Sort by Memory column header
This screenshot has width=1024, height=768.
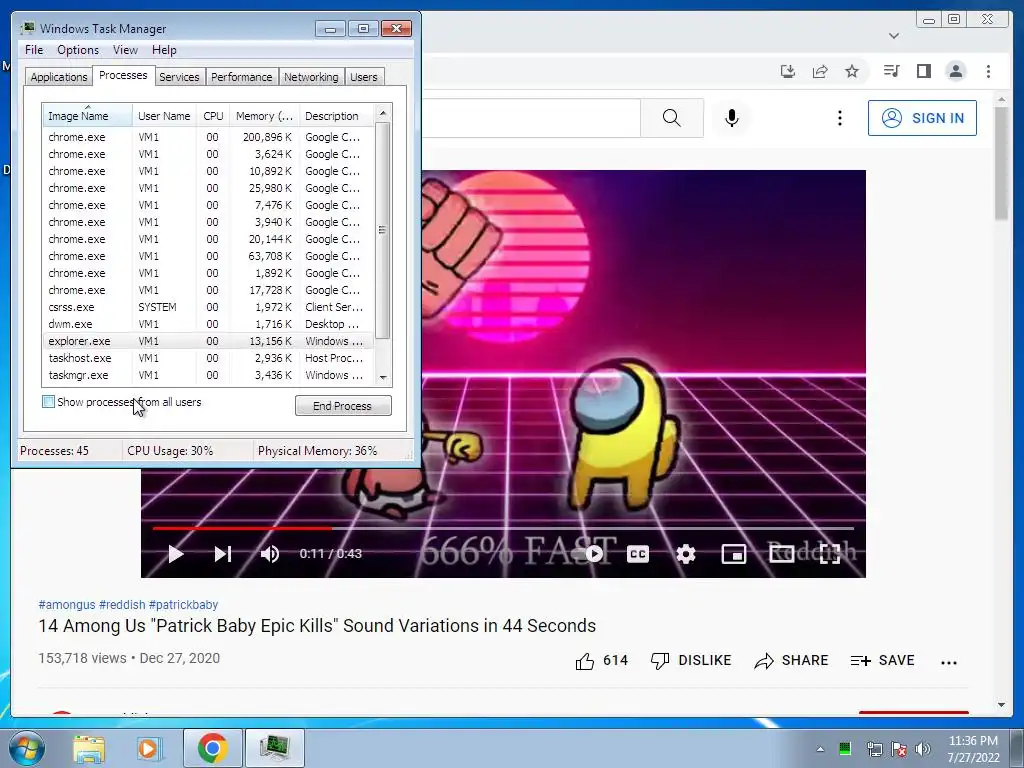(264, 116)
